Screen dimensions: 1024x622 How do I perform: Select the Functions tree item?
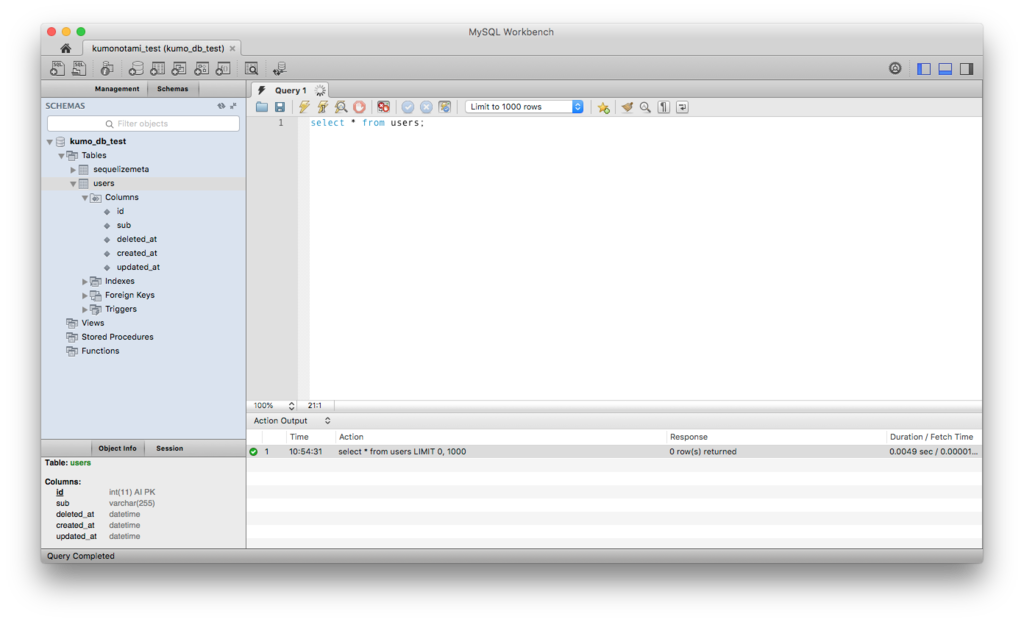point(100,351)
